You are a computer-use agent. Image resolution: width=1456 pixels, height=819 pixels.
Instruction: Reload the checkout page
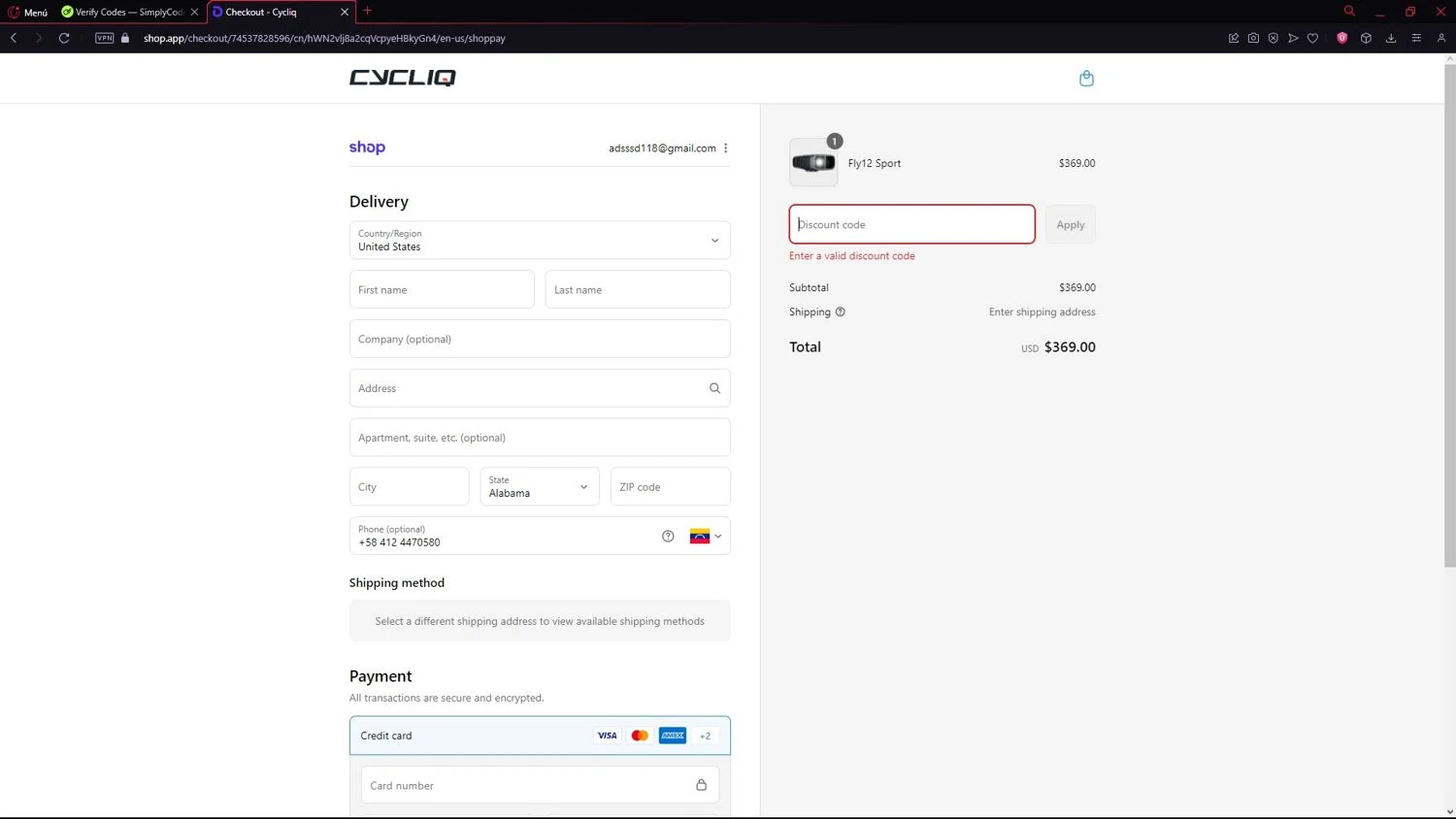(64, 38)
